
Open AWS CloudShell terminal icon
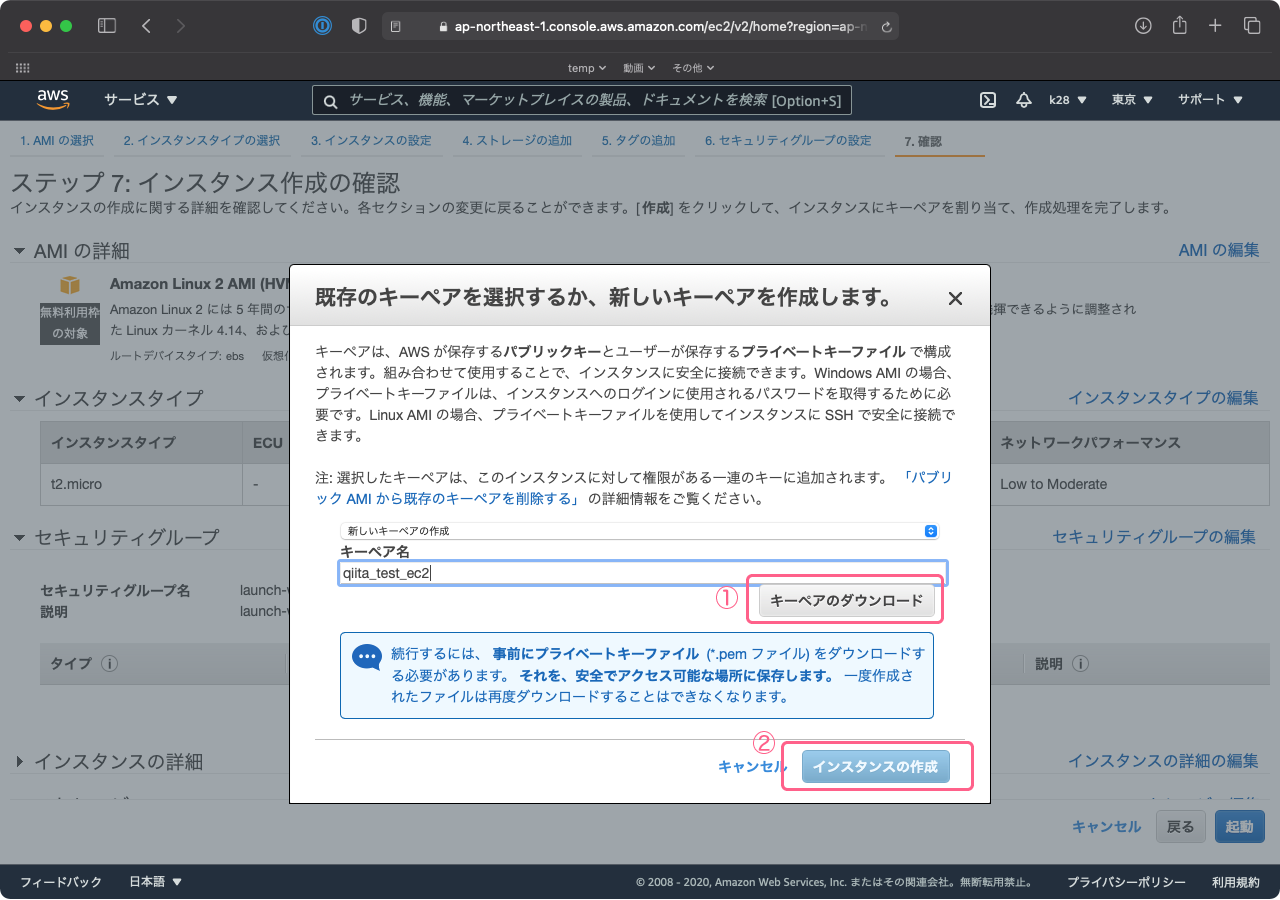point(987,100)
